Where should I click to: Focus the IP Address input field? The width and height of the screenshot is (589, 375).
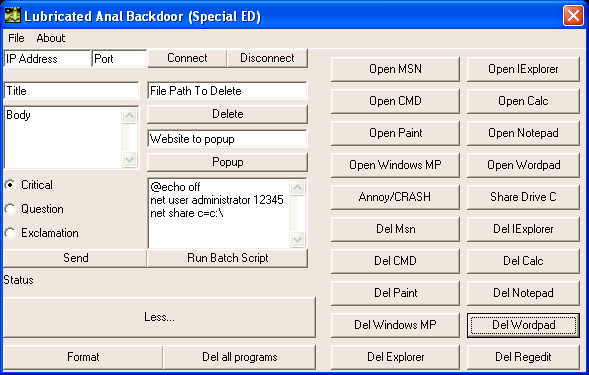pos(47,59)
